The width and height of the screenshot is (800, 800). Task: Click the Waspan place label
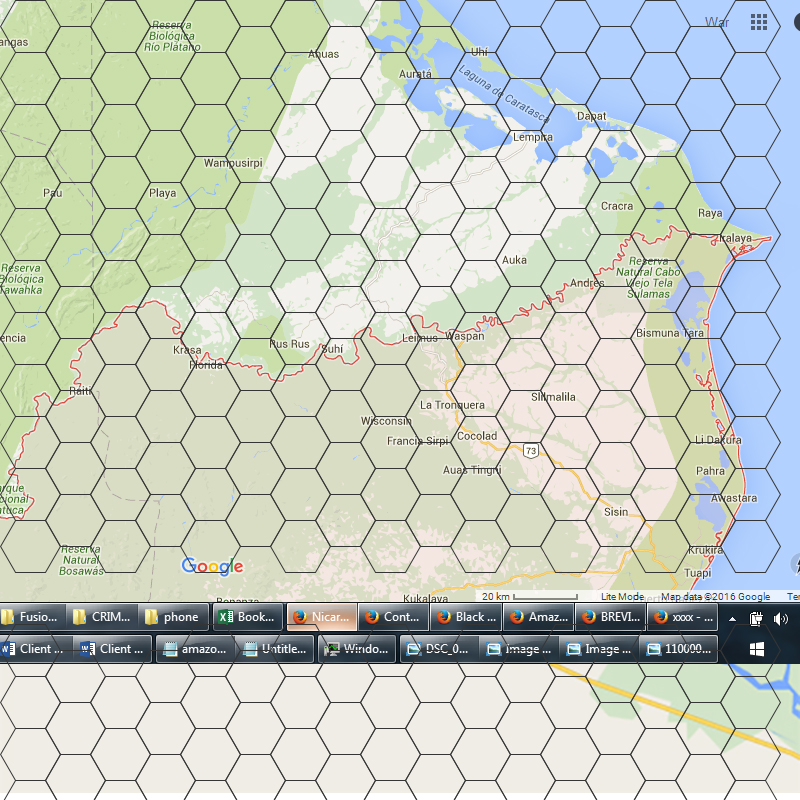tap(464, 336)
